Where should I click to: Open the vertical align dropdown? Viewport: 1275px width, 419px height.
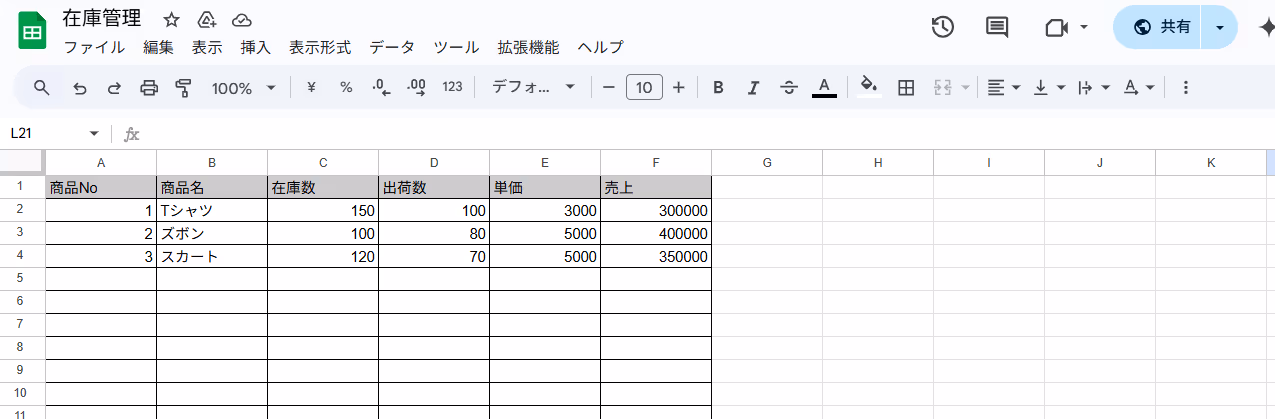pos(1049,88)
